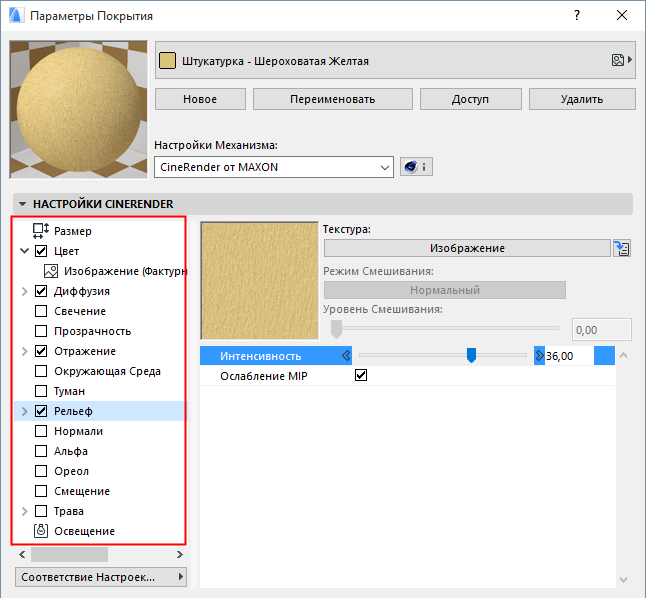Open the surface name selector Штукатурка - Шероховатая Желтая
646x598 pixels.
click(395, 61)
